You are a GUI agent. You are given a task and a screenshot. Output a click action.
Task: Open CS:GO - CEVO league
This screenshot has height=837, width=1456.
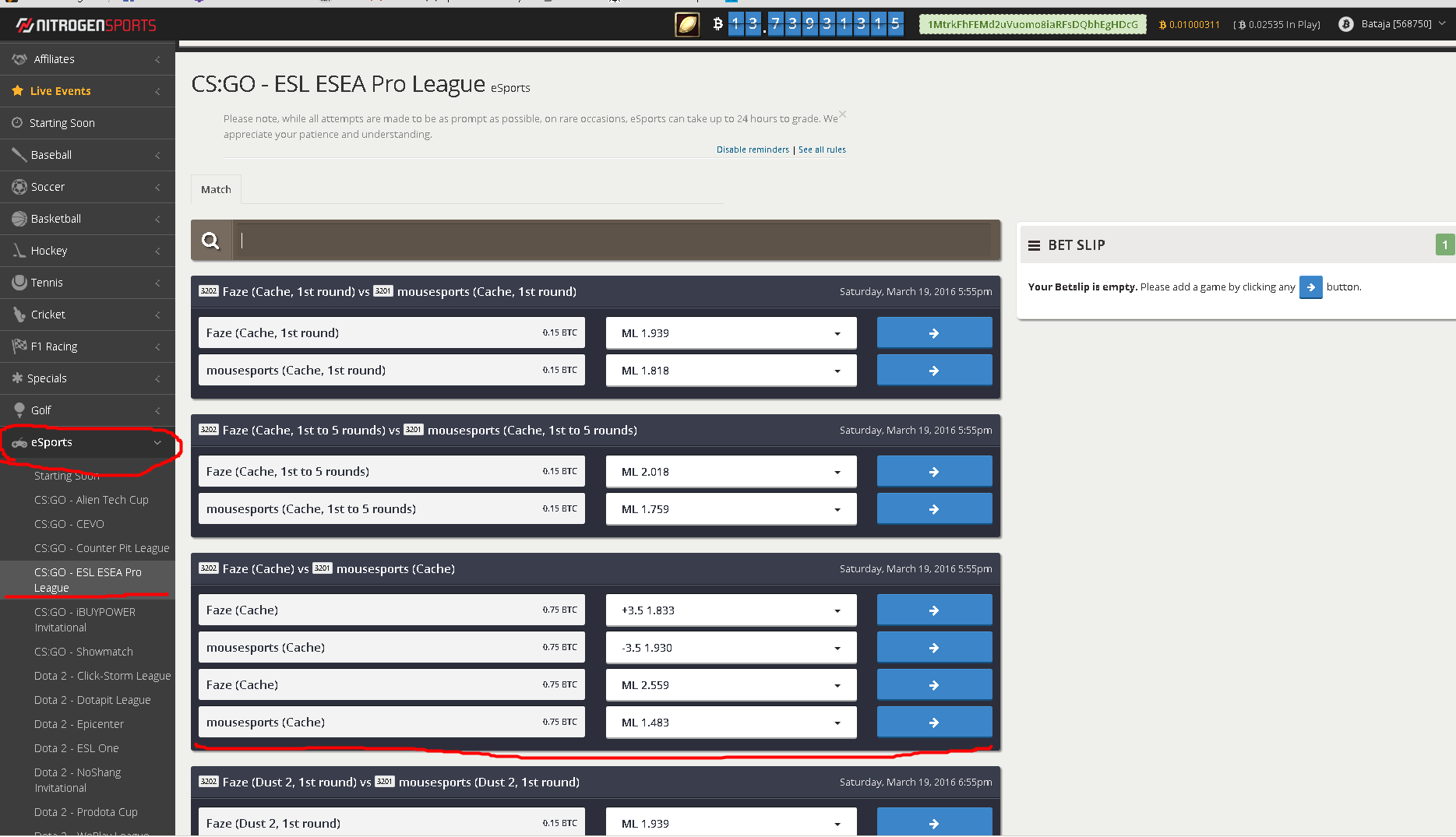(x=69, y=524)
